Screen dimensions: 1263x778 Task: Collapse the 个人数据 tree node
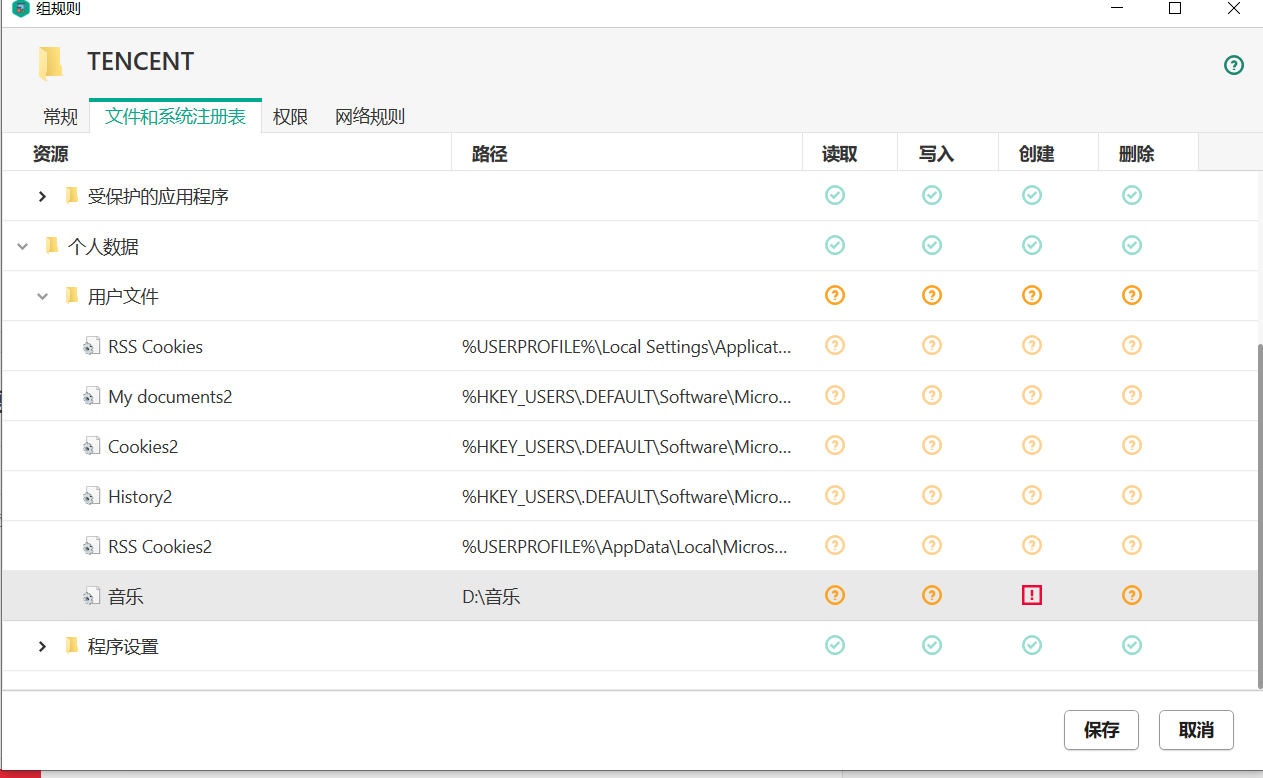[x=22, y=246]
